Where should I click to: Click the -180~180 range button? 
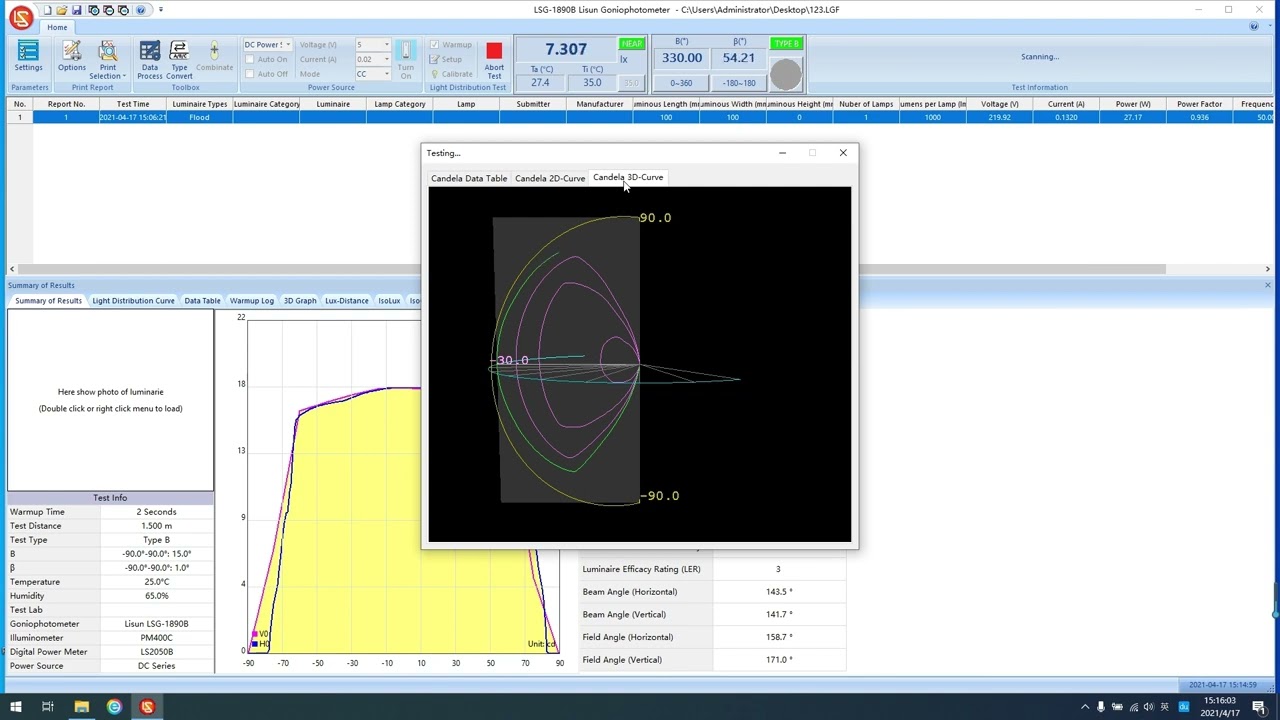739,83
